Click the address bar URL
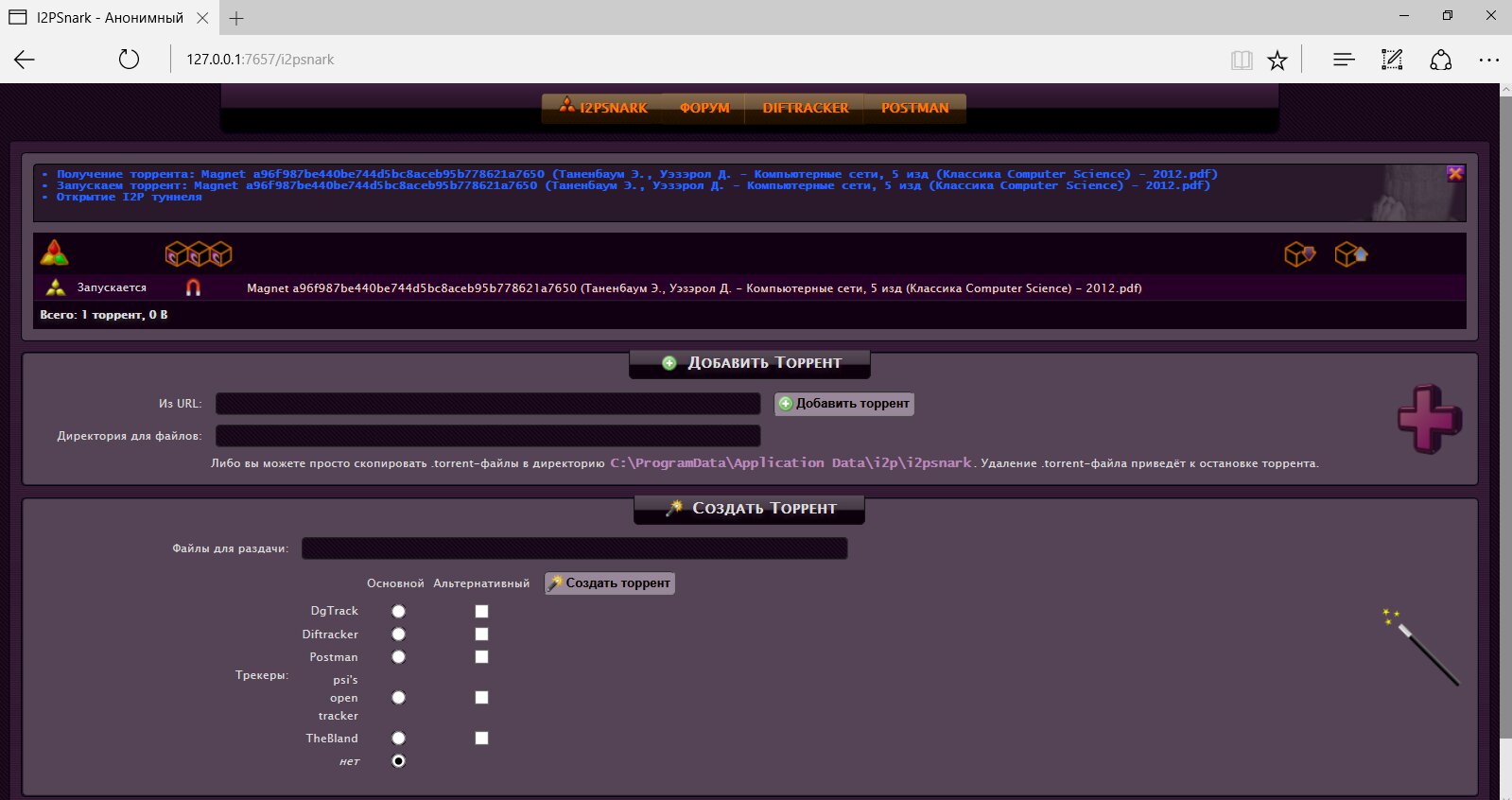This screenshot has width=1512, height=800. (260, 60)
